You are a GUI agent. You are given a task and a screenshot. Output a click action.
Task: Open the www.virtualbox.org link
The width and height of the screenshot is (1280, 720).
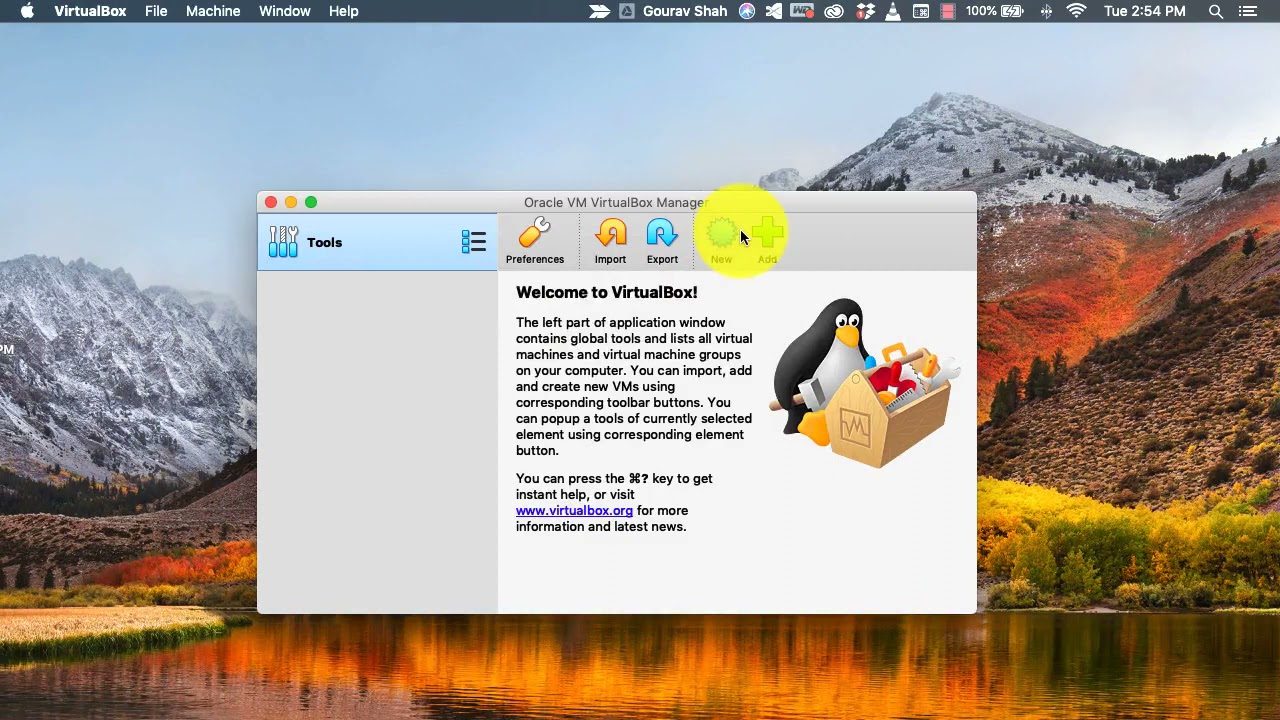point(574,510)
